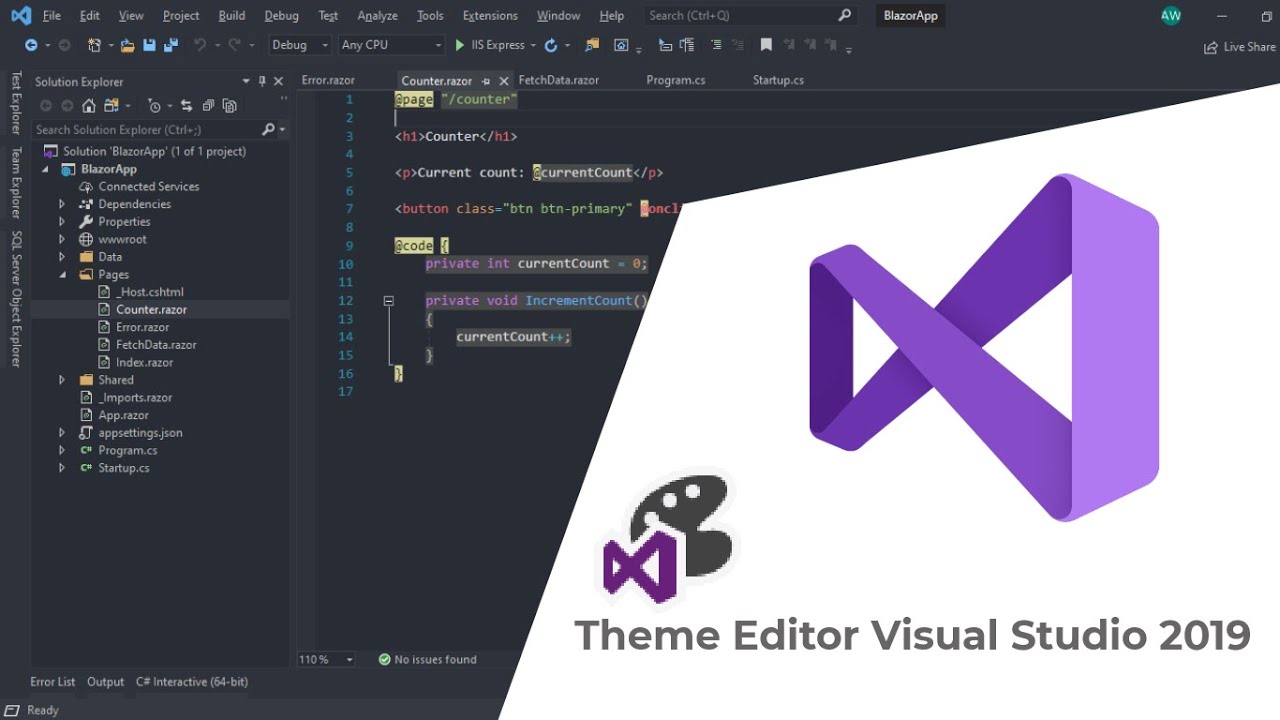Pin the Solution Explorer panel
This screenshot has height=720, width=1280.
coord(262,81)
